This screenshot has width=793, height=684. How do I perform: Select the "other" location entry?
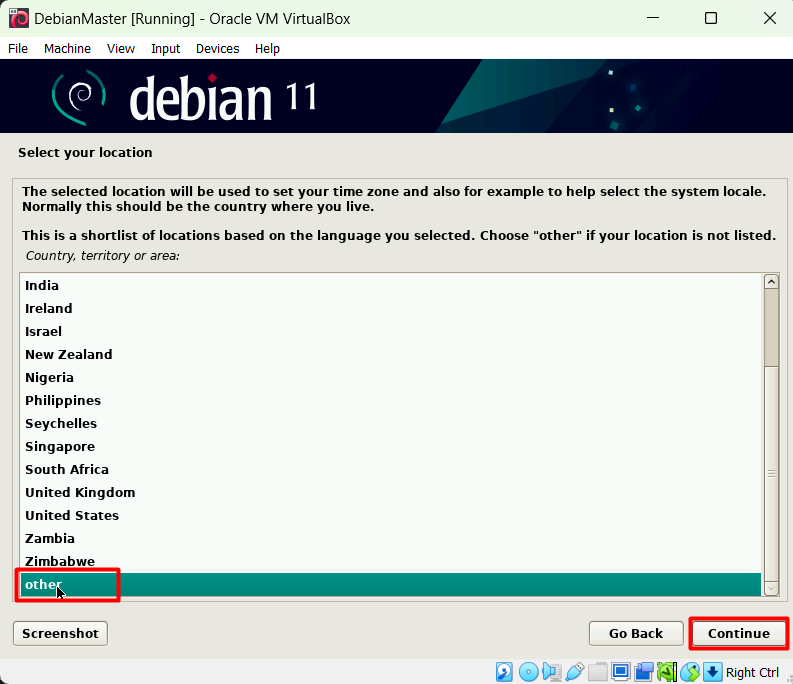[x=390, y=585]
